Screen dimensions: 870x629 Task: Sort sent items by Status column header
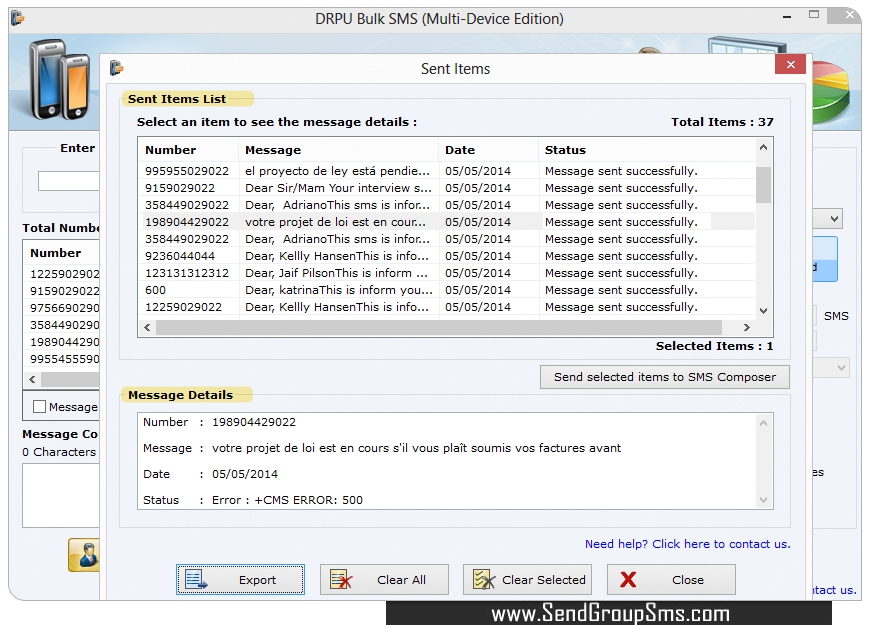(646, 150)
